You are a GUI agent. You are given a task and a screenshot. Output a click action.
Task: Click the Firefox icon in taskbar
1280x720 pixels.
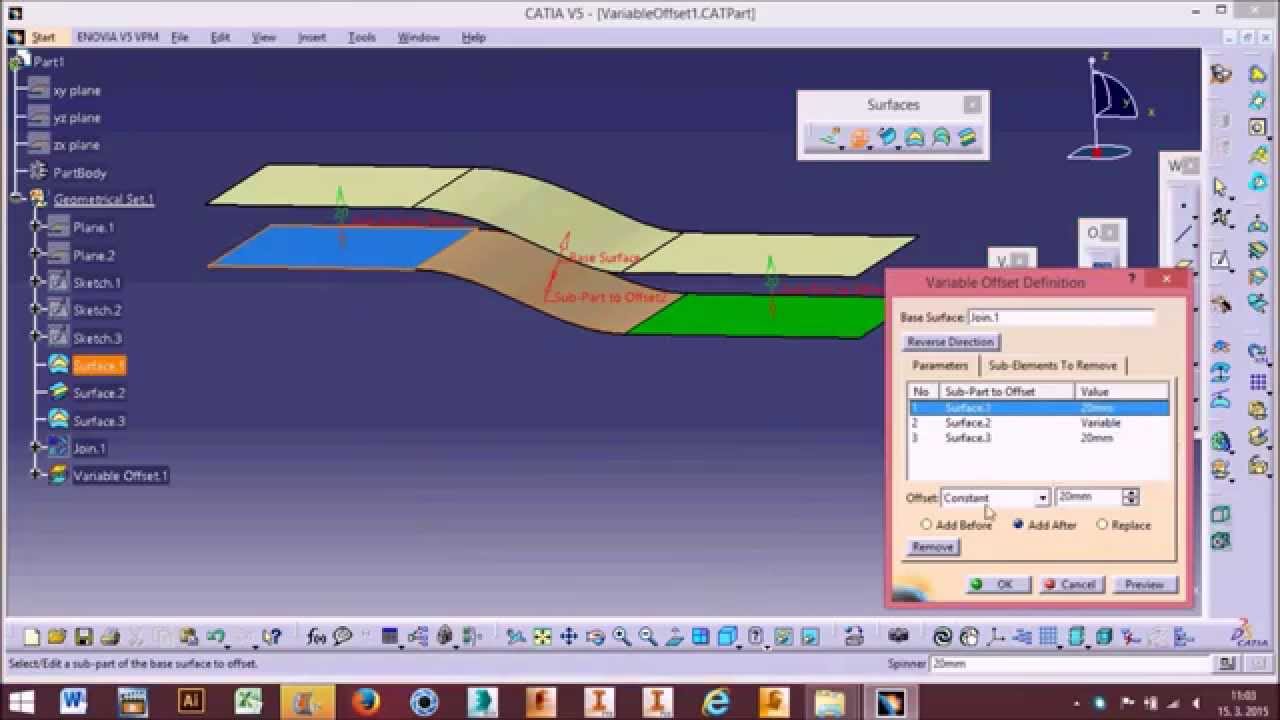point(366,702)
